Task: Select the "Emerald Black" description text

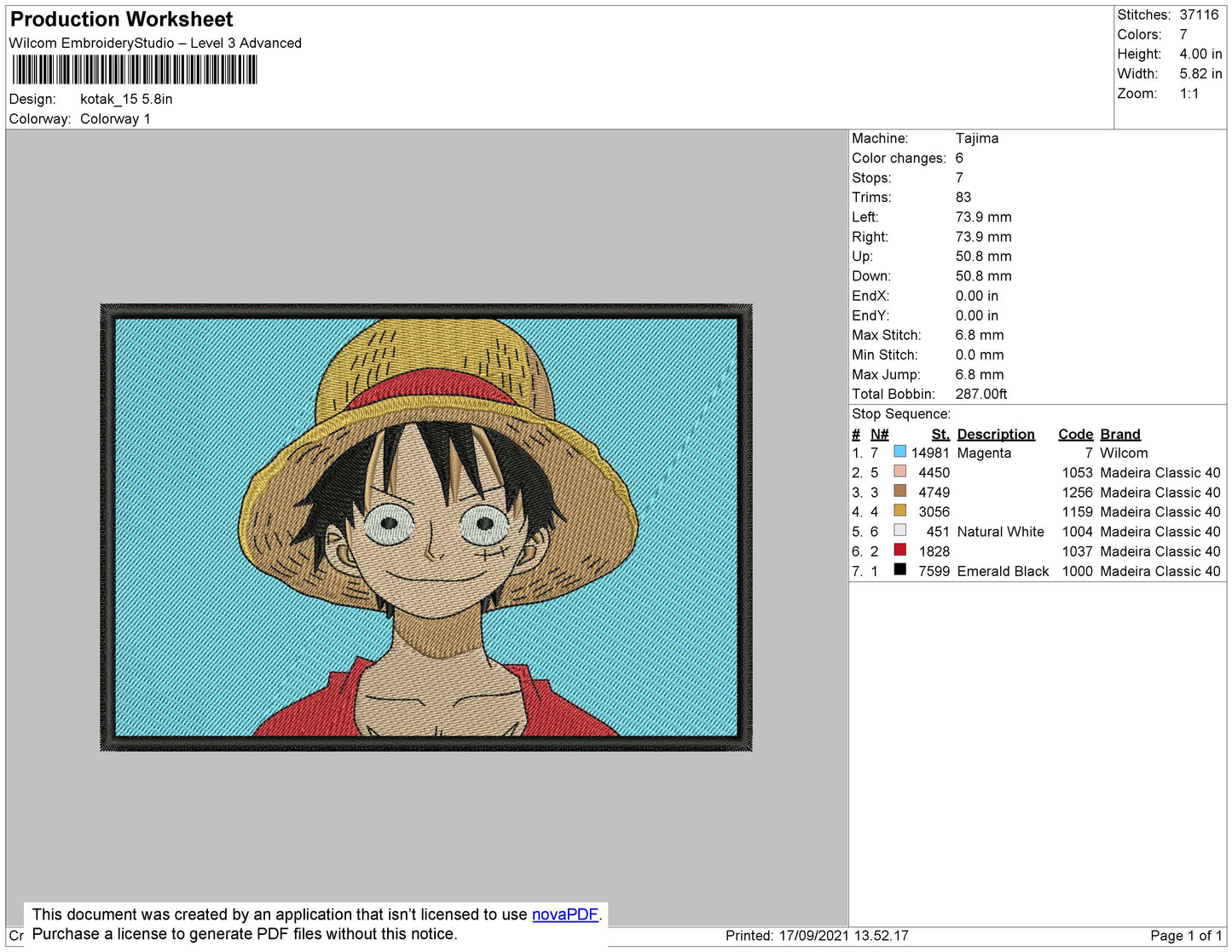Action: [x=1004, y=572]
